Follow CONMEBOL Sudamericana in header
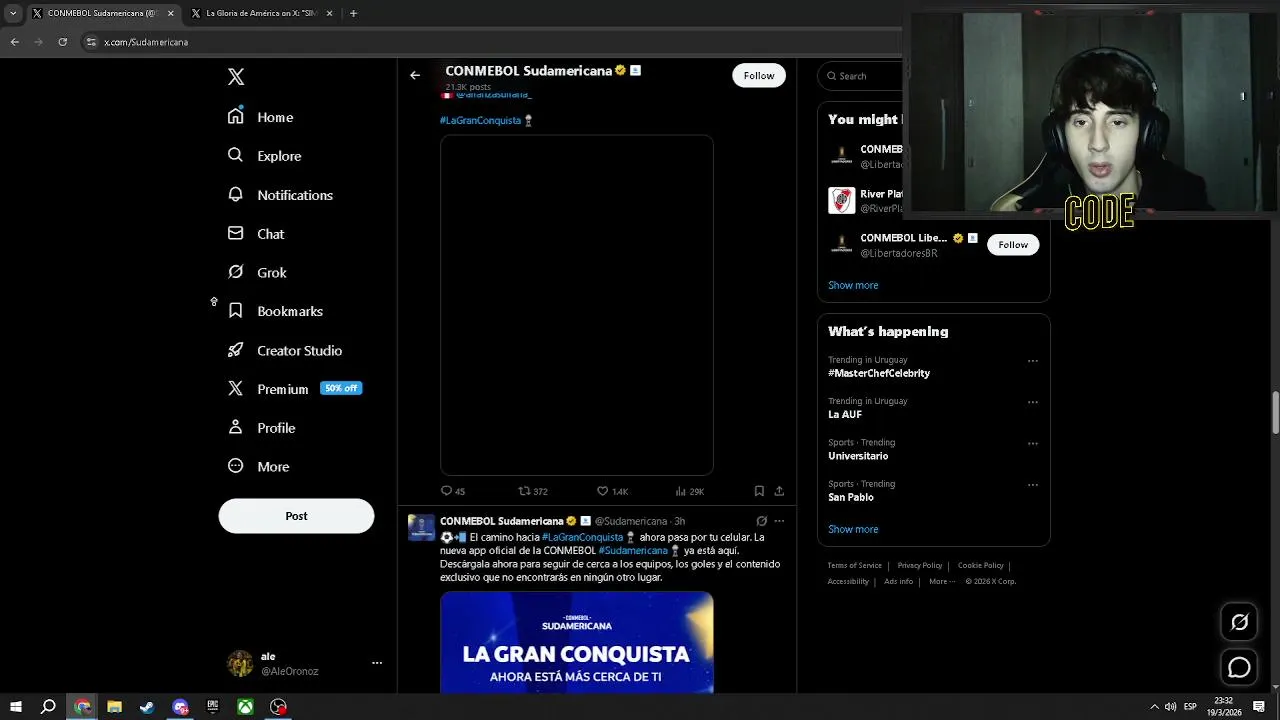This screenshot has width=1280, height=720. tap(759, 76)
